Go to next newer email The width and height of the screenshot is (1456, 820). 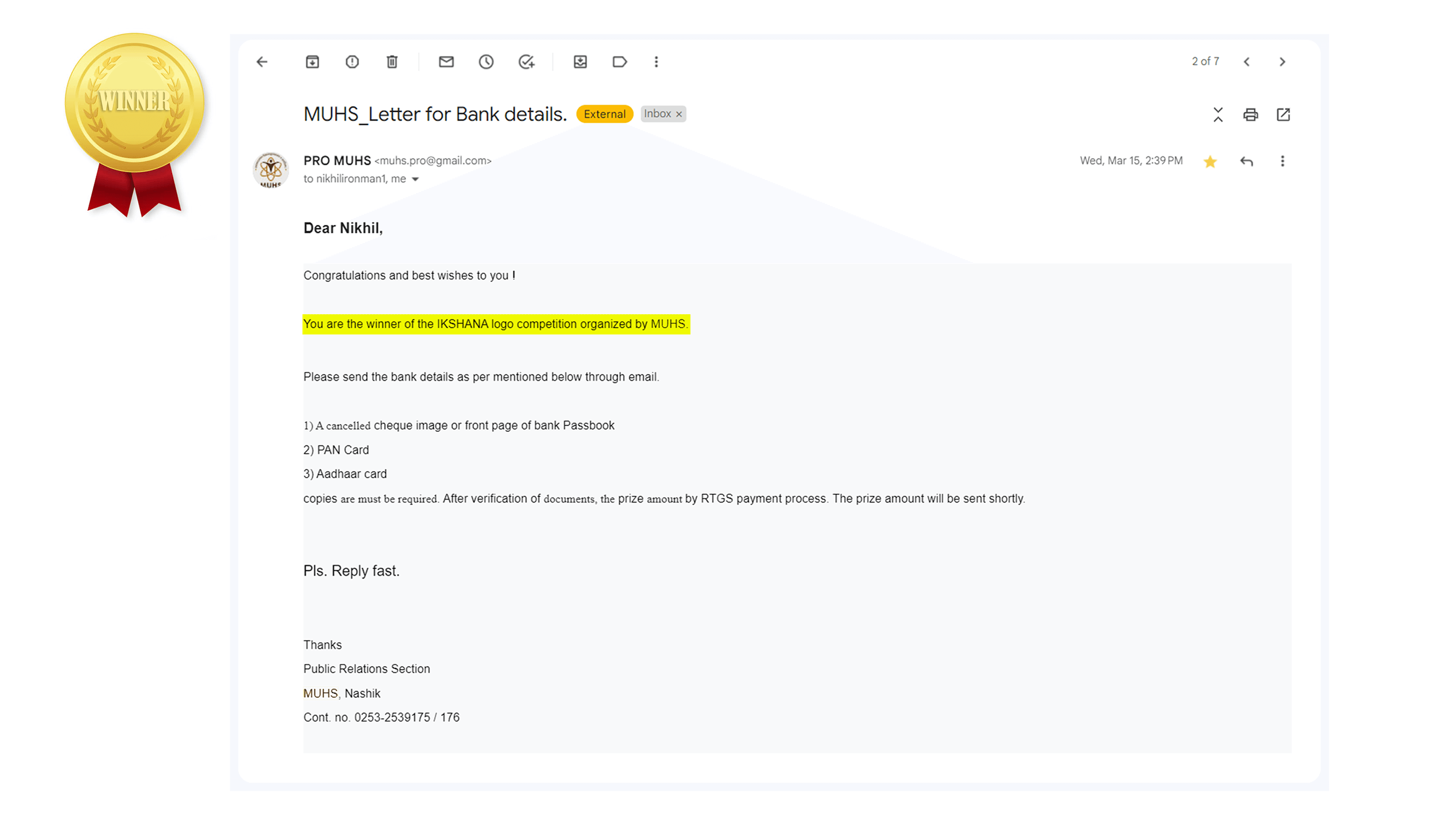1247,61
